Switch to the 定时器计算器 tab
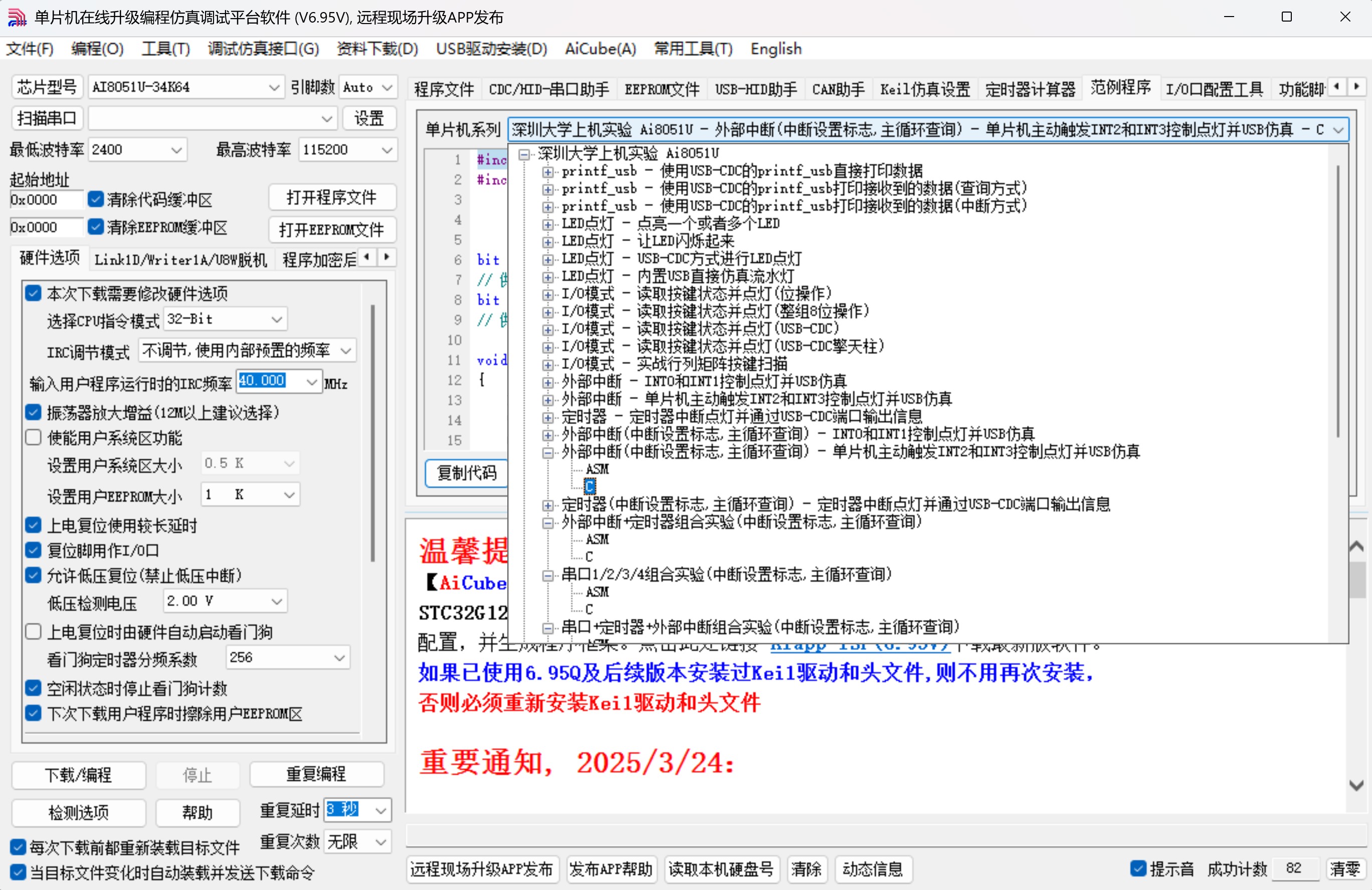The image size is (1372, 890). pyautogui.click(x=1030, y=89)
